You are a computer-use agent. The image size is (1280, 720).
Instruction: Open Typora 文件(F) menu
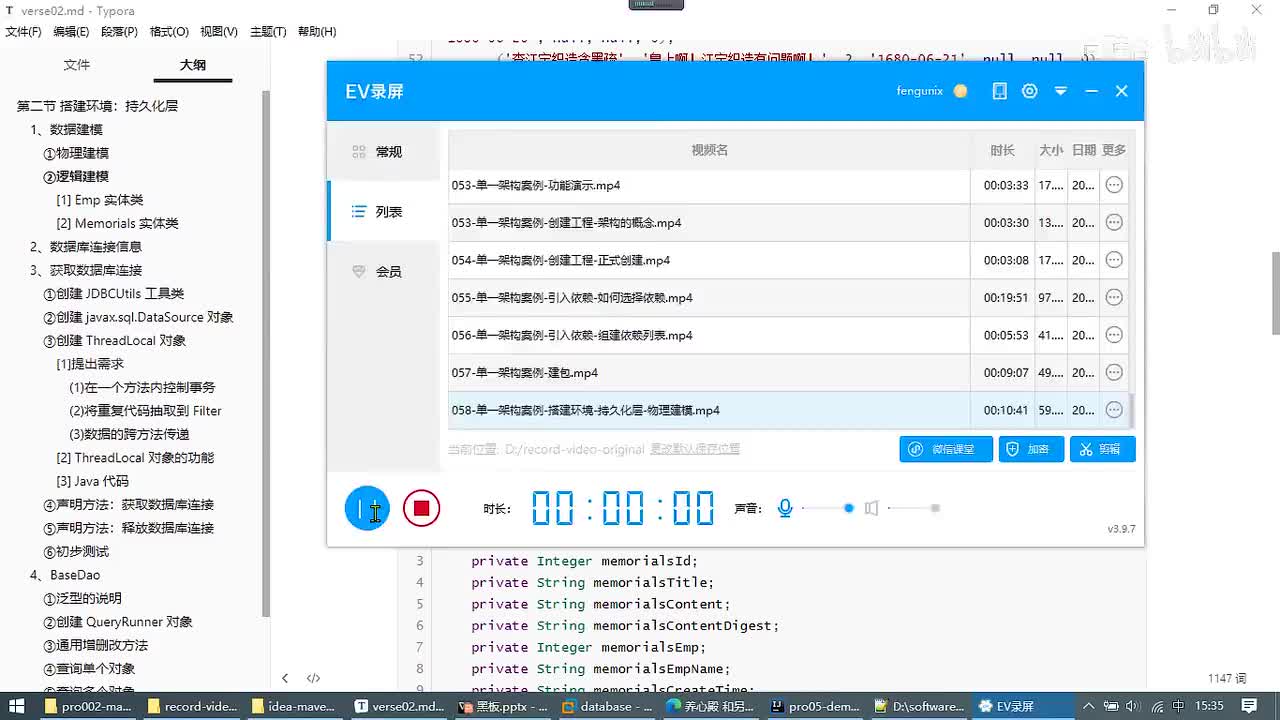tap(23, 31)
